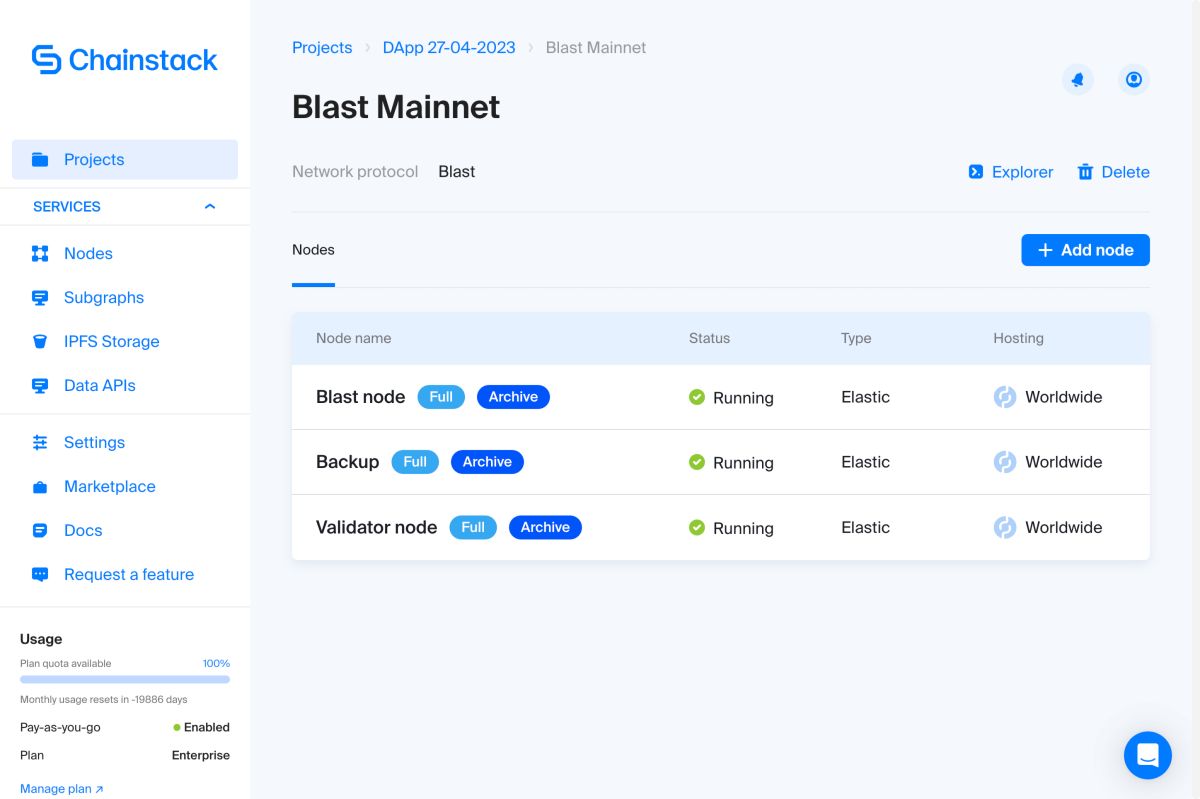This screenshot has height=799, width=1200.
Task: Click the Chainstack logo
Action: tap(125, 60)
